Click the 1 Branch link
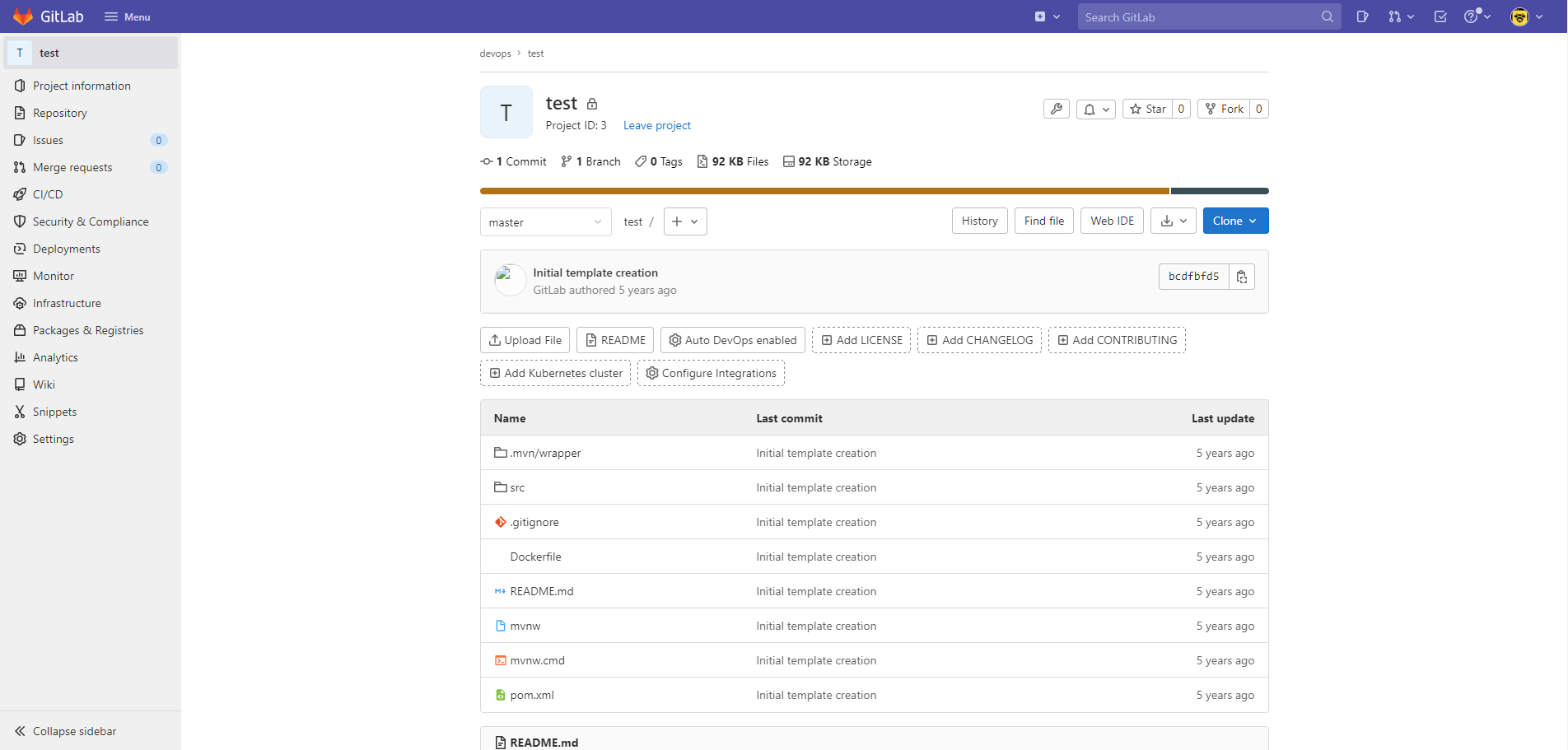The image size is (1568, 750). [590, 161]
